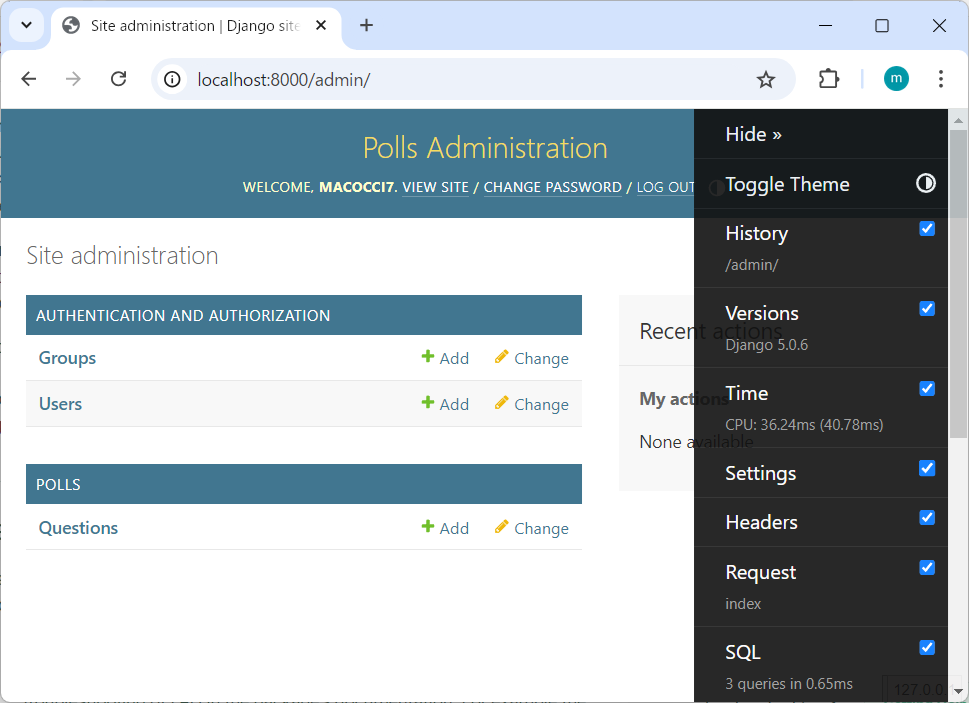Bookmark this page with star icon

pyautogui.click(x=766, y=79)
